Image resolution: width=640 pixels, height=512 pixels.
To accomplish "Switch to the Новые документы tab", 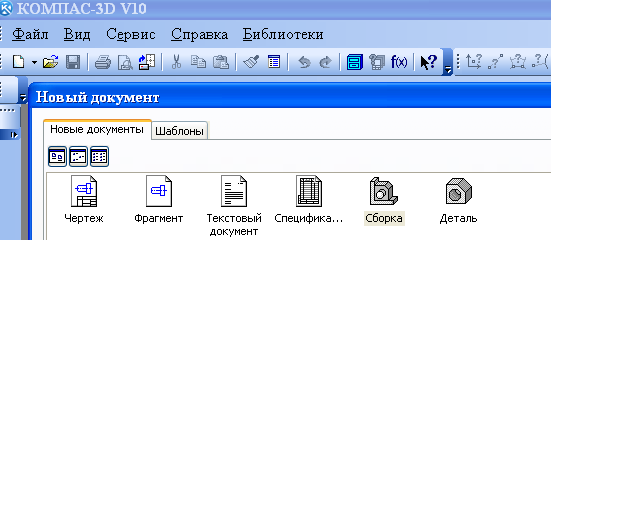I will [x=97, y=129].
